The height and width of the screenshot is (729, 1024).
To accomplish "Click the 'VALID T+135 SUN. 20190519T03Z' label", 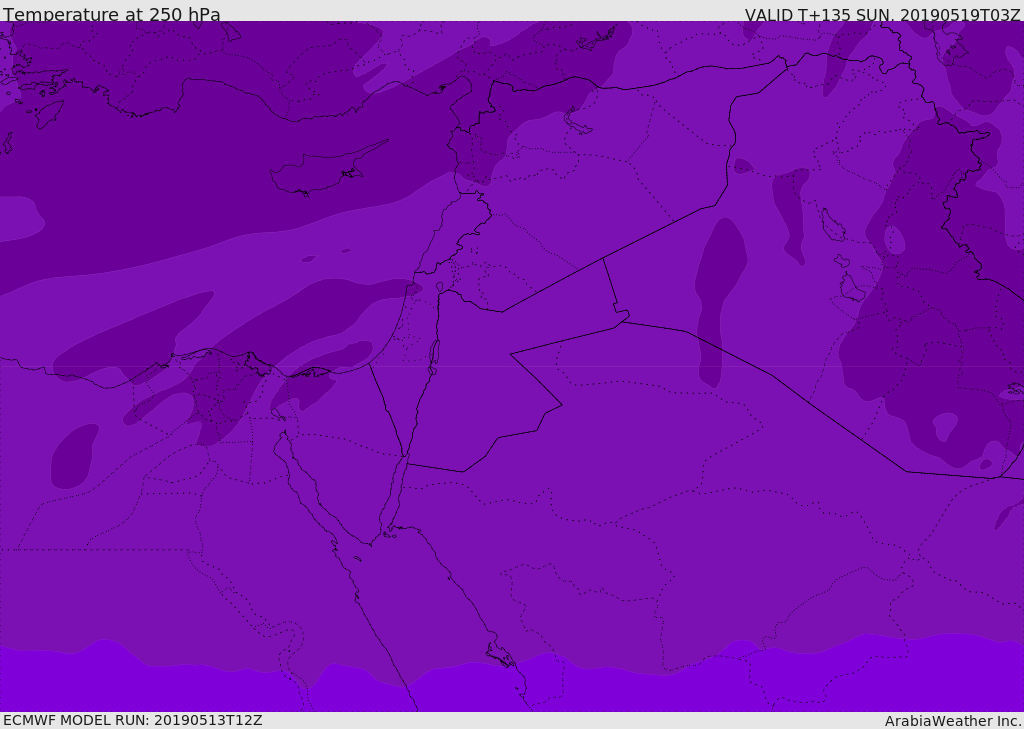I will pyautogui.click(x=882, y=15).
